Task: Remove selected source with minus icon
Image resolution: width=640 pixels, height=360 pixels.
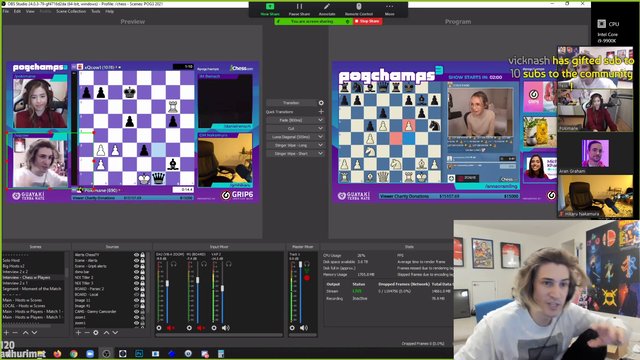Action: coord(87,333)
